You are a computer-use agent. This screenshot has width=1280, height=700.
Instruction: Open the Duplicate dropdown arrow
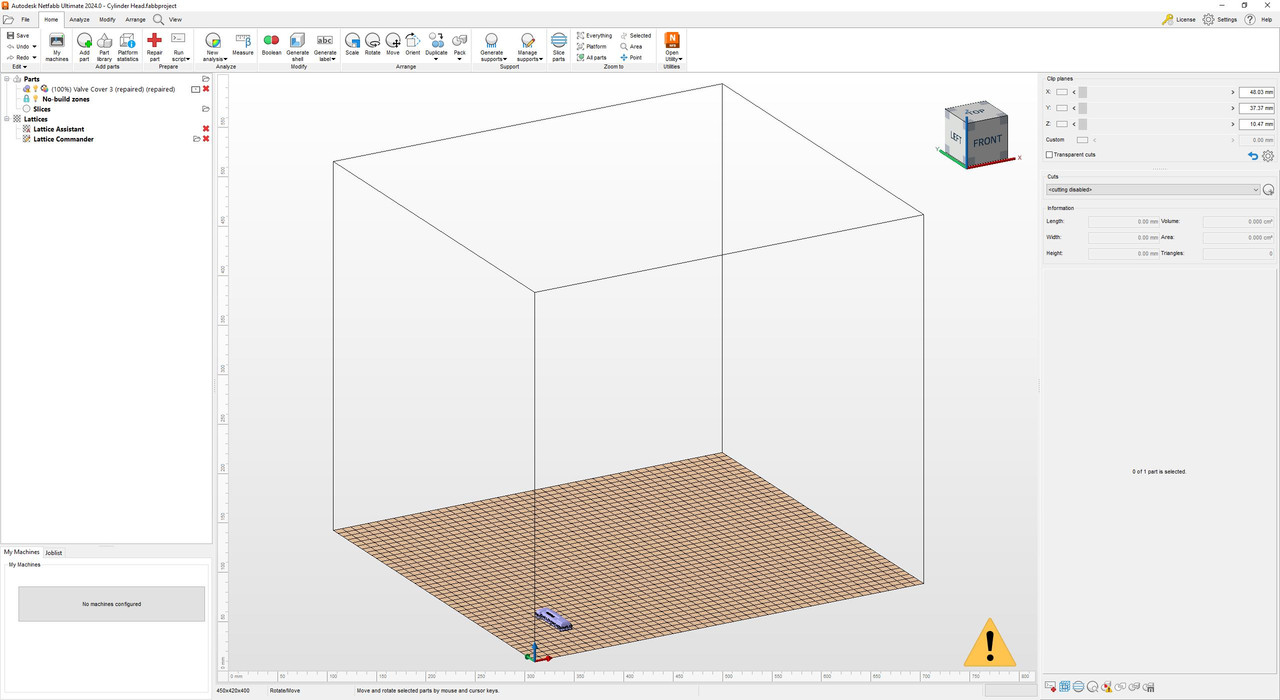pyautogui.click(x=436, y=59)
